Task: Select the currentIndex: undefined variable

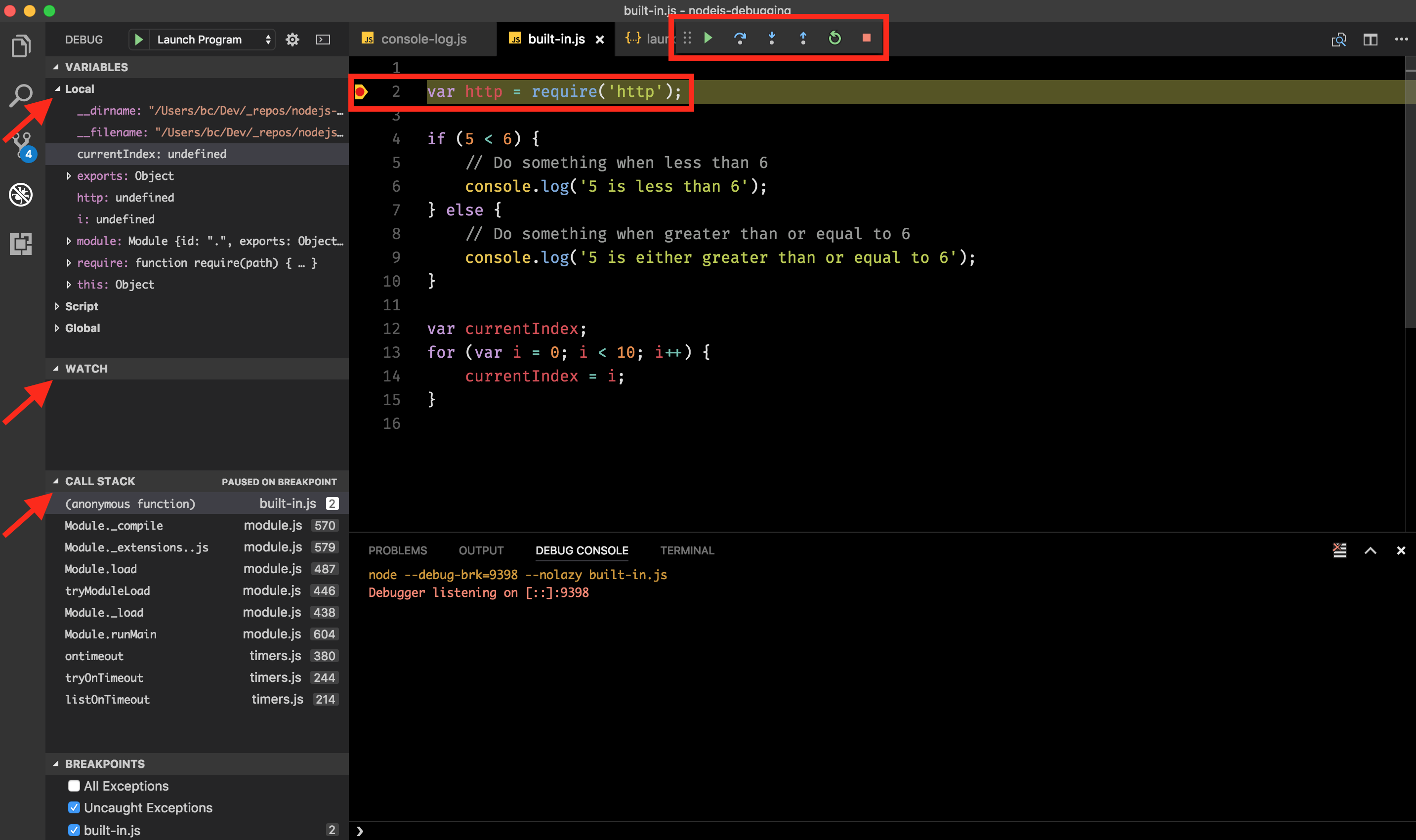Action: coord(197,154)
